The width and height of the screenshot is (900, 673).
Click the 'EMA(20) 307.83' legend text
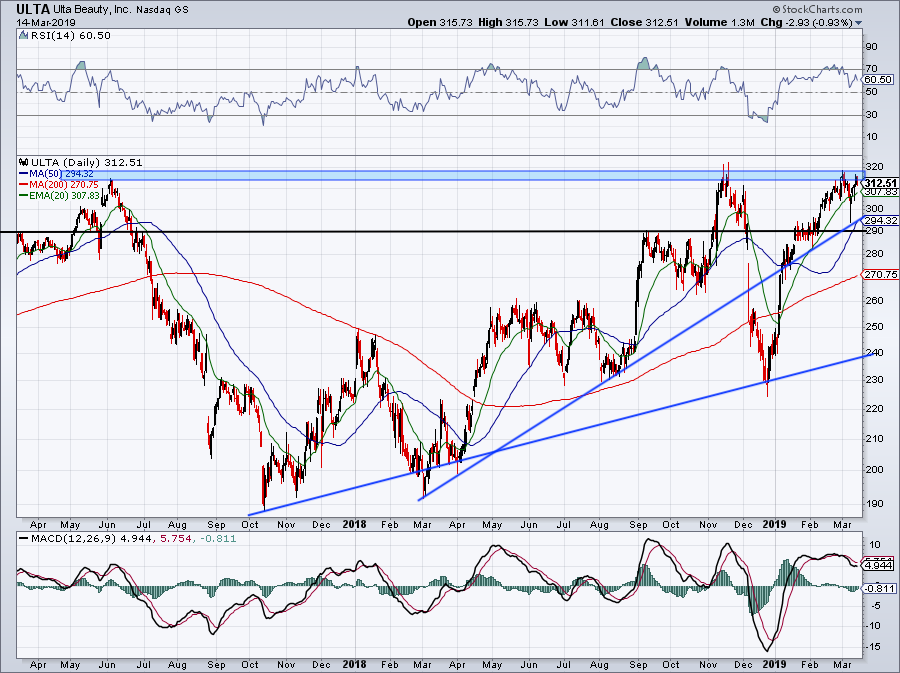tap(64, 196)
